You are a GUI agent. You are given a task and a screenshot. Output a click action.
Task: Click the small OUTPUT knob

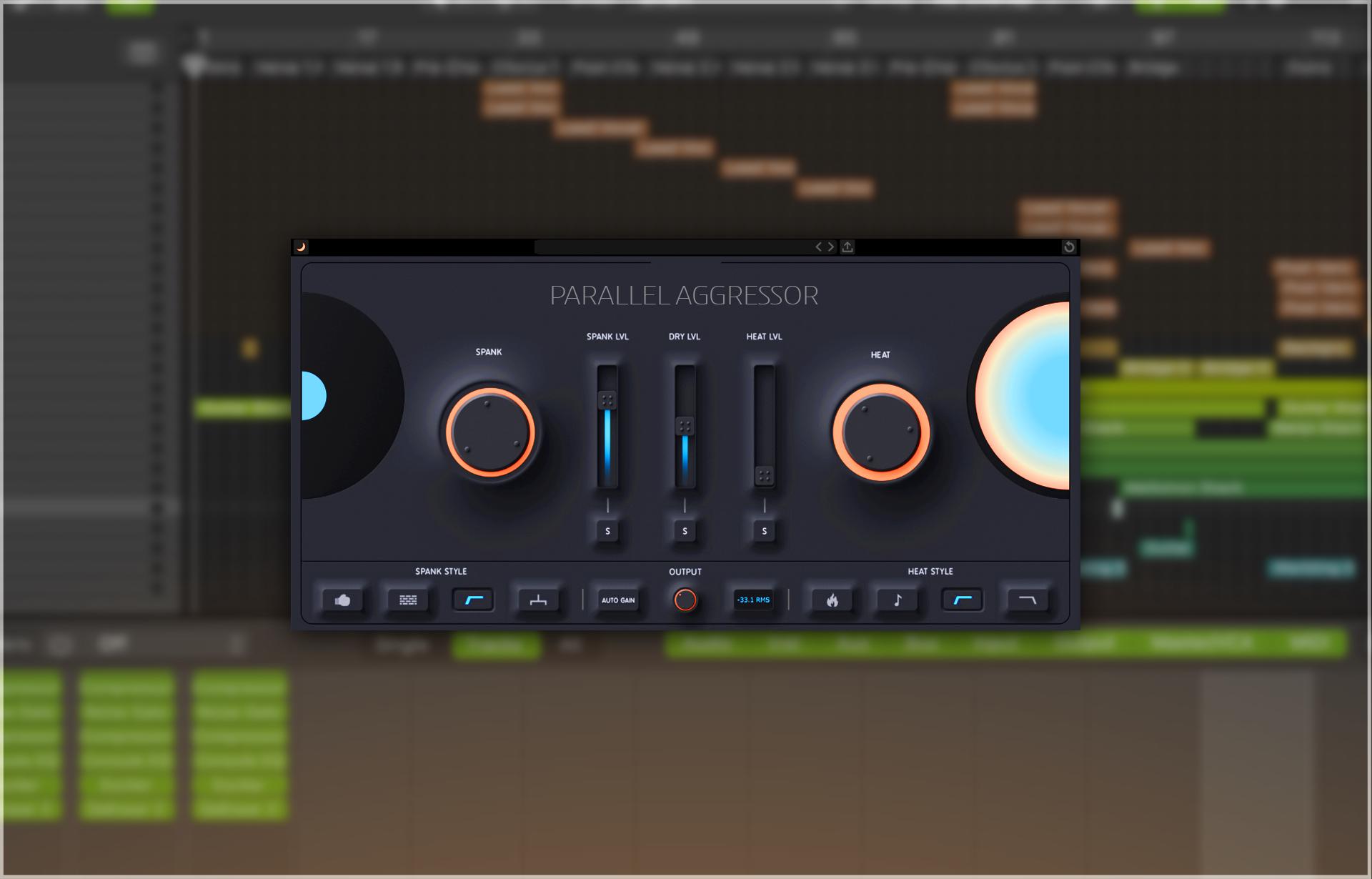click(x=685, y=600)
